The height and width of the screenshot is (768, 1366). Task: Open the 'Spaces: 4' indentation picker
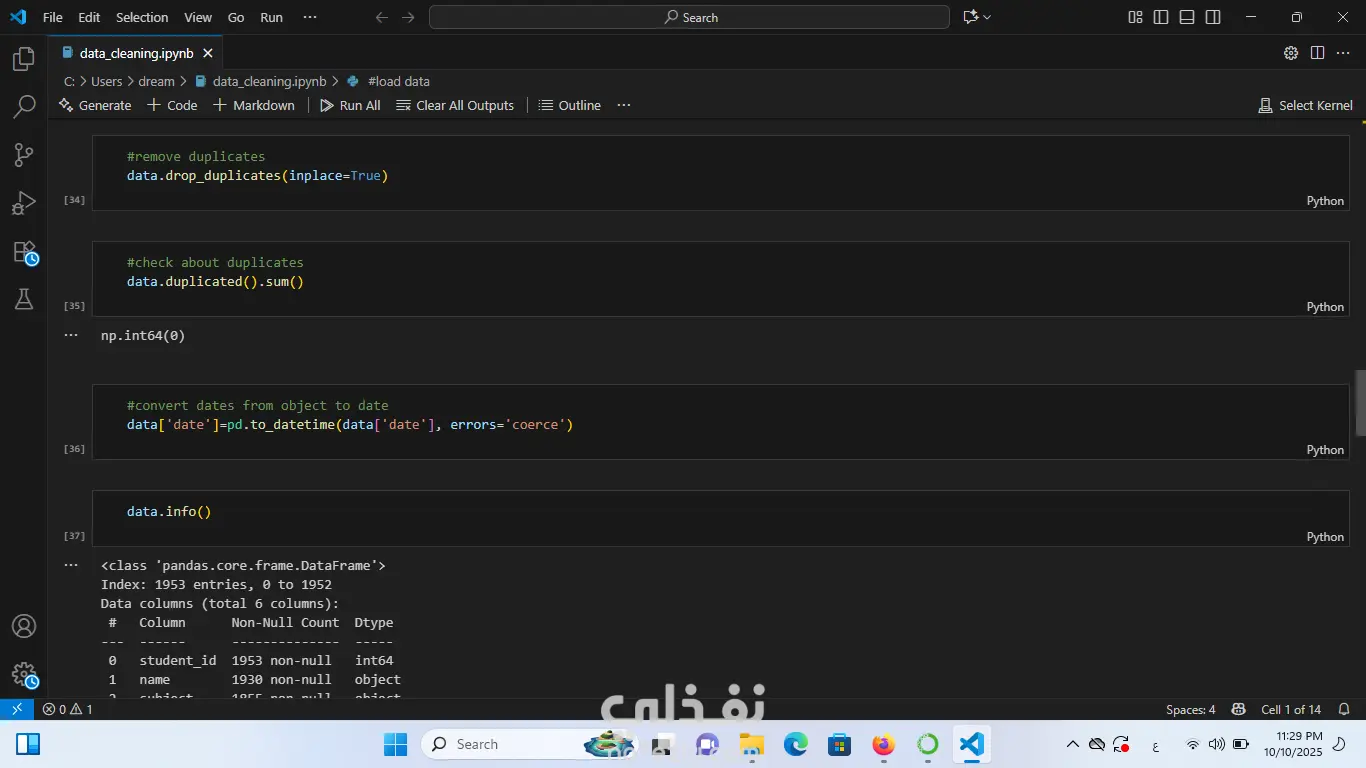click(x=1190, y=709)
